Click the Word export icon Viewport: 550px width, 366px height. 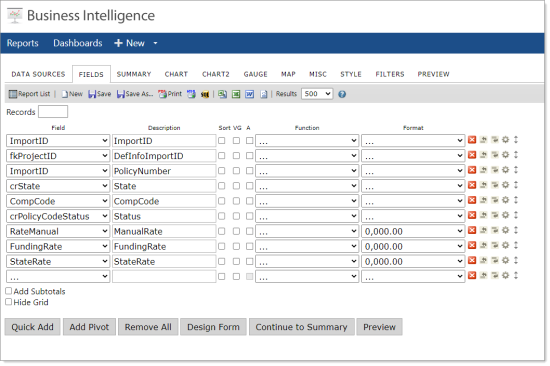click(249, 94)
